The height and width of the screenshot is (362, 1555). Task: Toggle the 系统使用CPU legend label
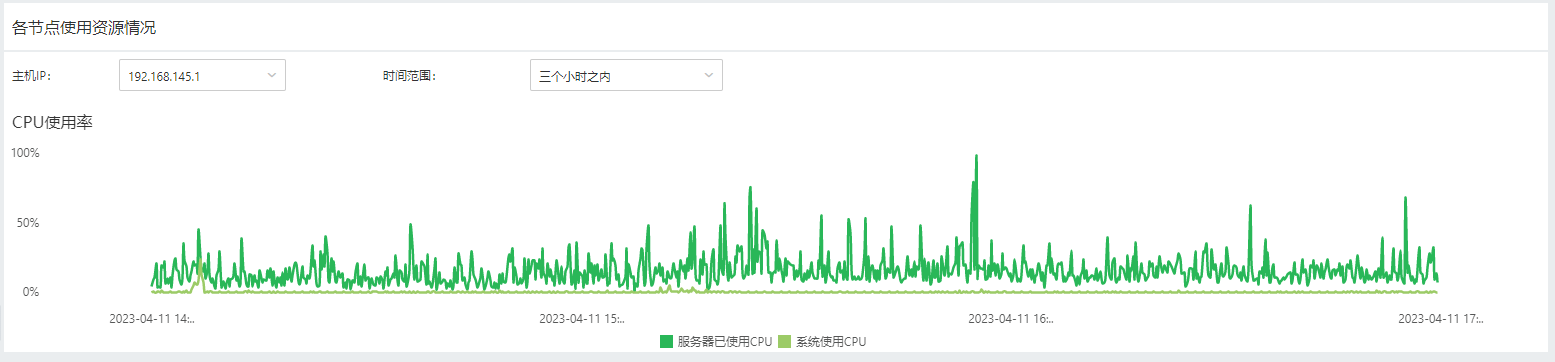coord(831,342)
